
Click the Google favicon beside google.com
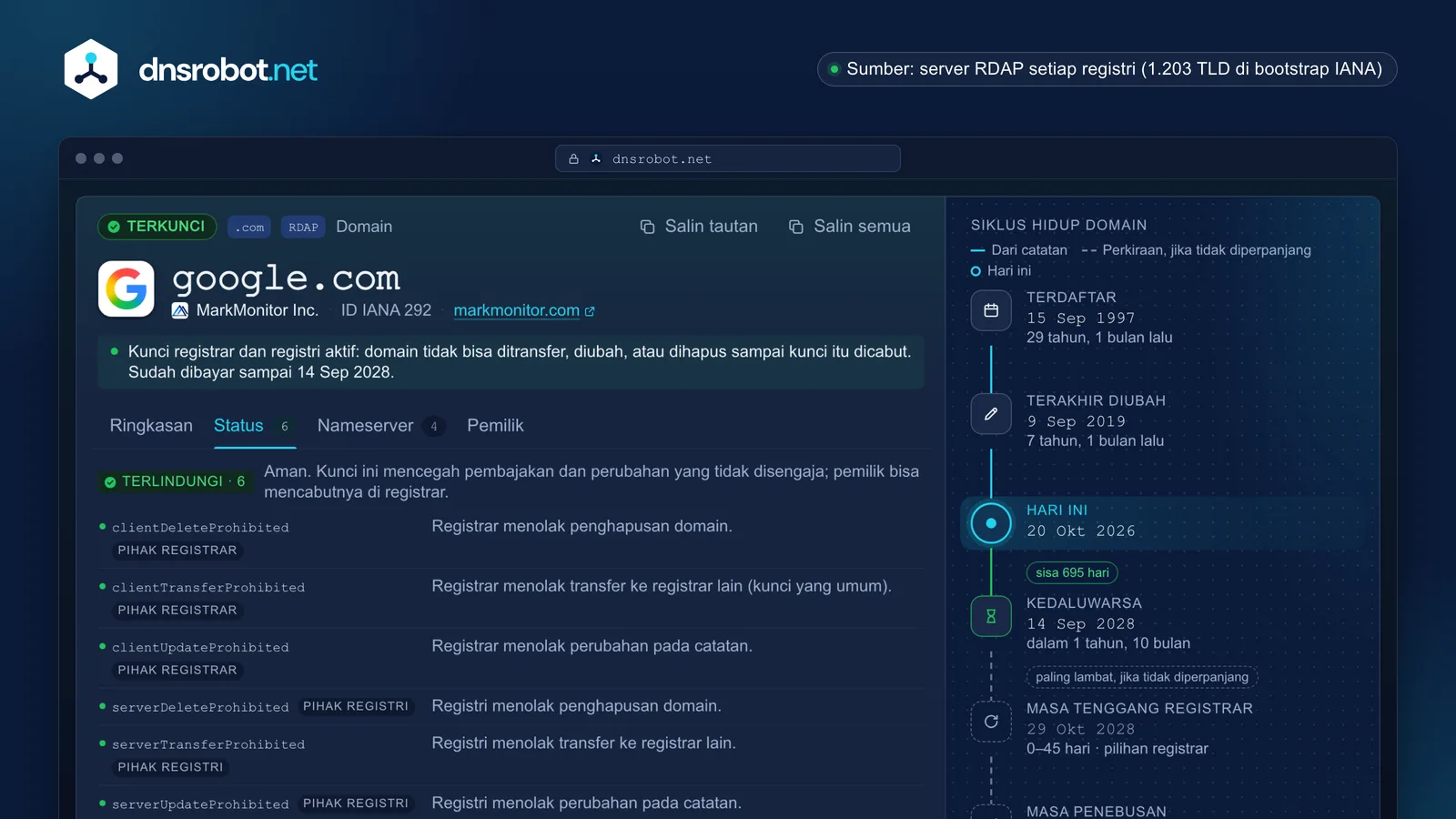(126, 289)
